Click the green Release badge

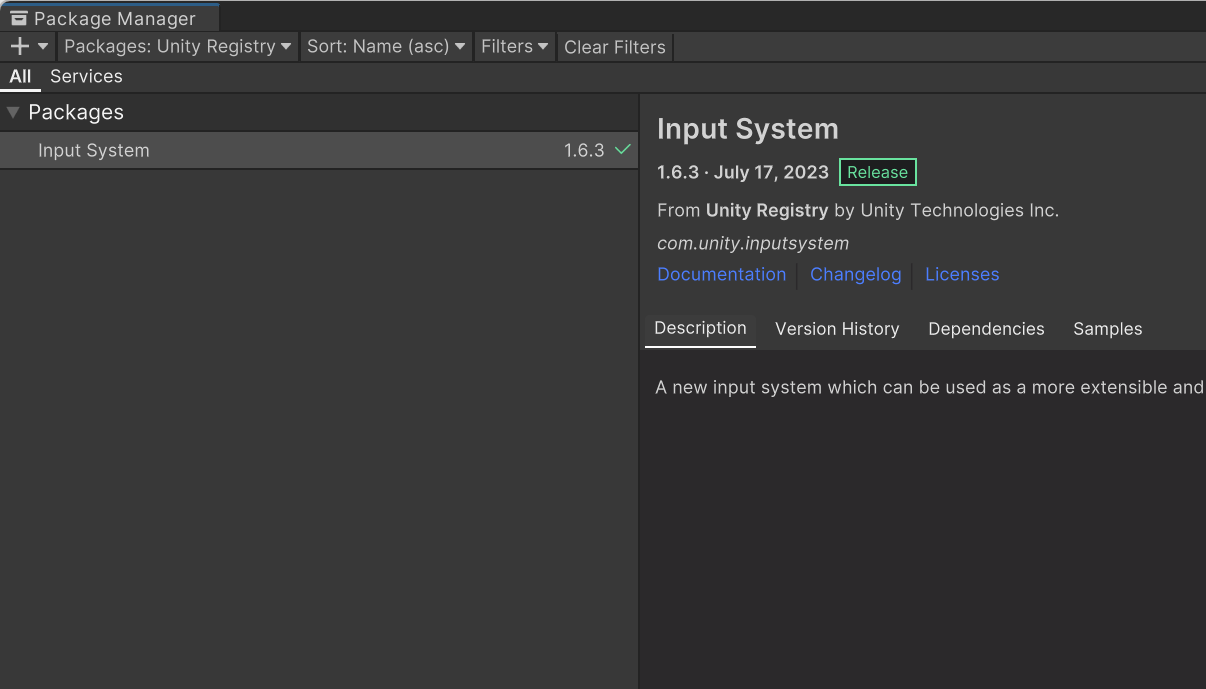click(877, 172)
